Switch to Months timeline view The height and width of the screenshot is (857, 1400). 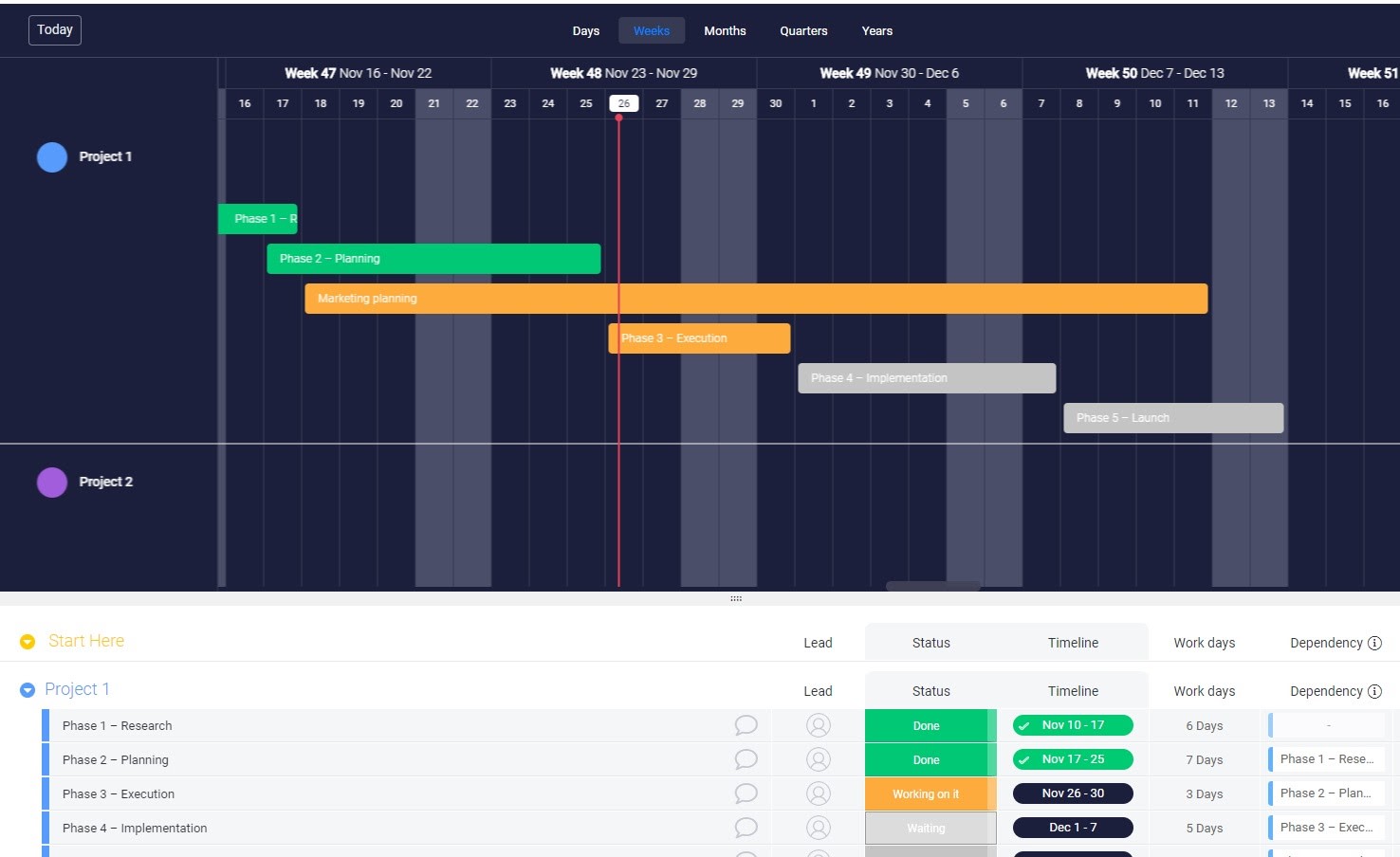(x=725, y=30)
